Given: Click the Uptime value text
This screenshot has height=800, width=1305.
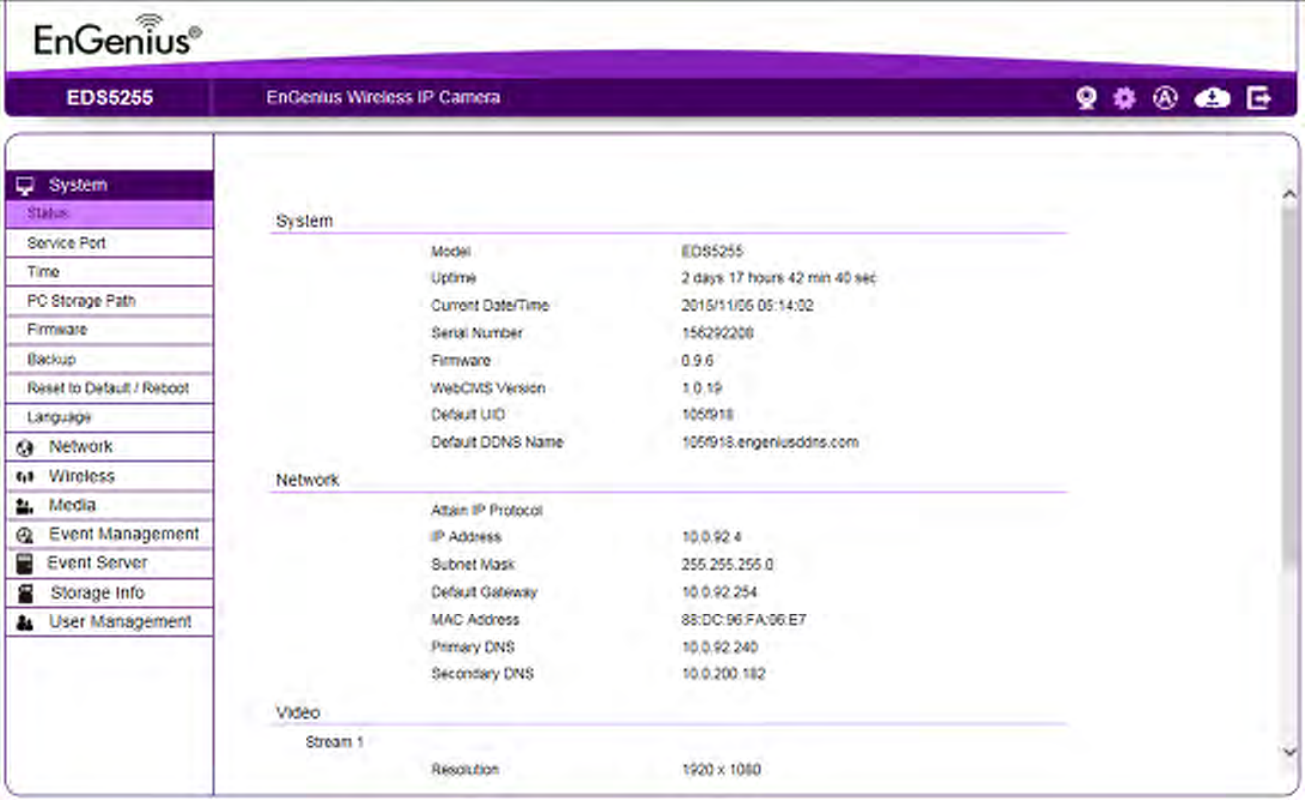Looking at the screenshot, I should click(x=779, y=278).
